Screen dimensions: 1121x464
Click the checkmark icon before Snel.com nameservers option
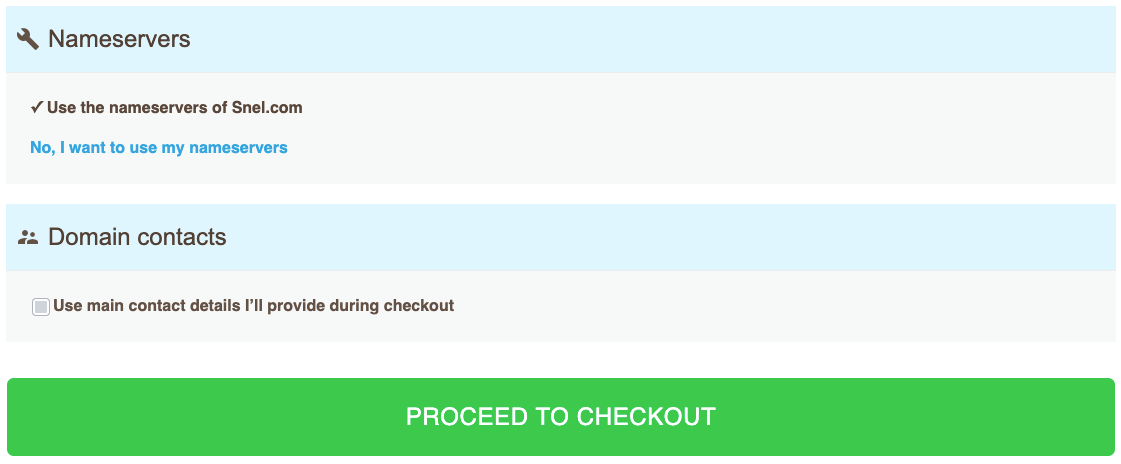point(36,107)
